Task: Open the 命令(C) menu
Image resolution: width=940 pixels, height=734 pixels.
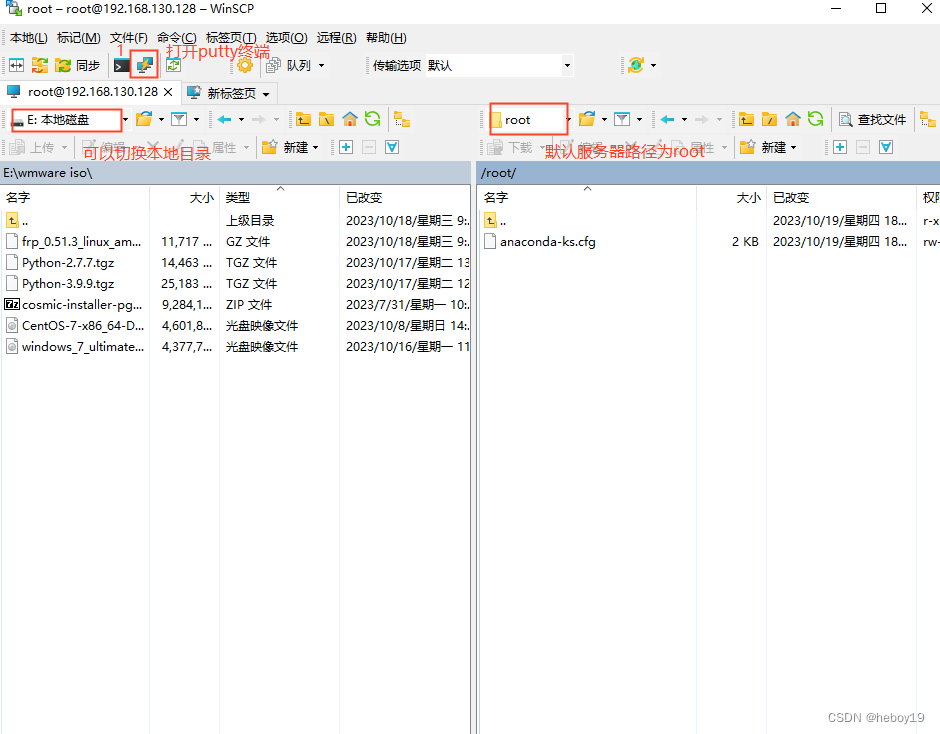Action: pyautogui.click(x=177, y=38)
